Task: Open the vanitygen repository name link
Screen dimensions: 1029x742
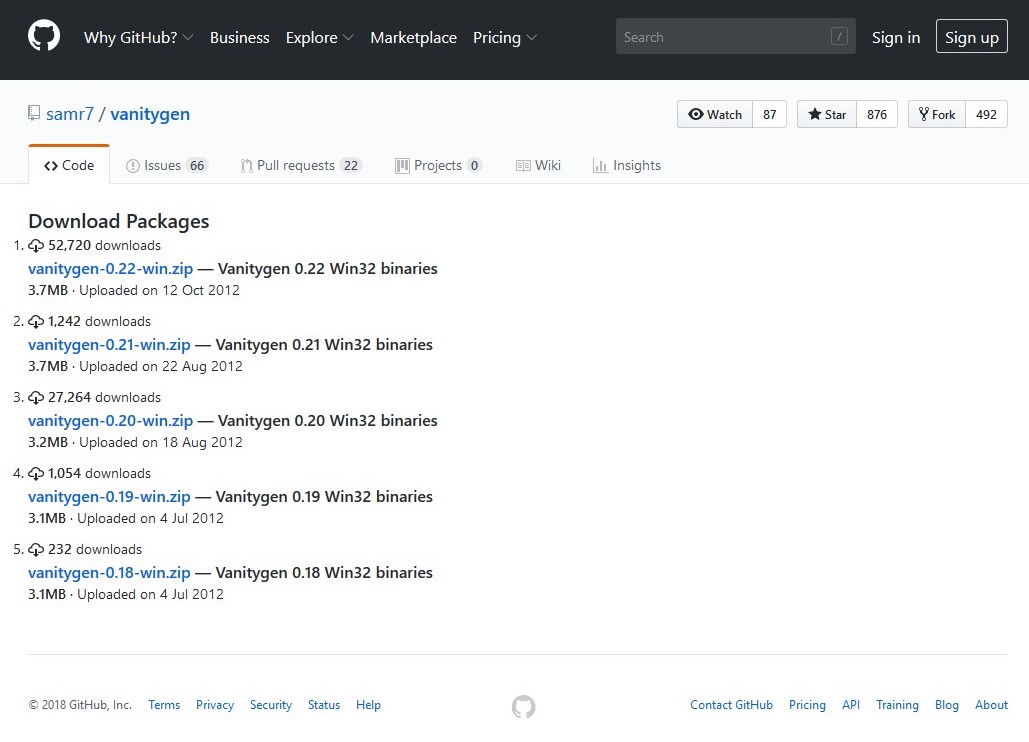Action: 150,114
